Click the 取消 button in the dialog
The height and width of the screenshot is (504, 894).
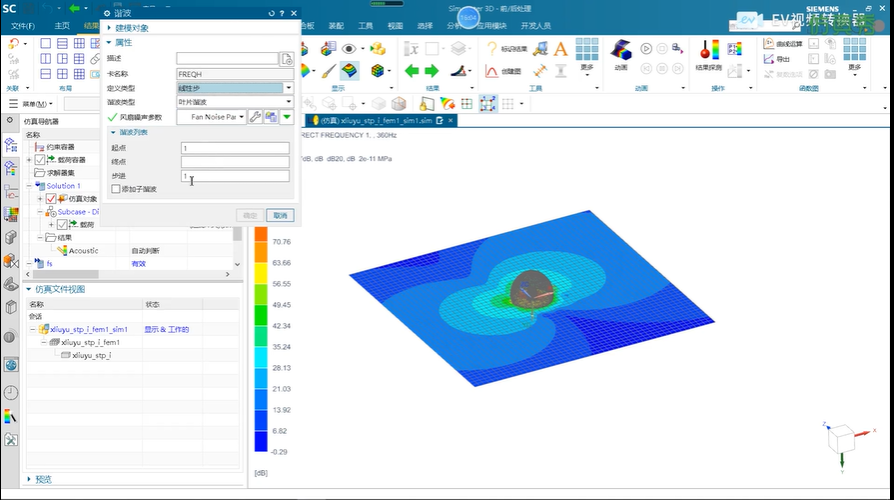point(279,215)
